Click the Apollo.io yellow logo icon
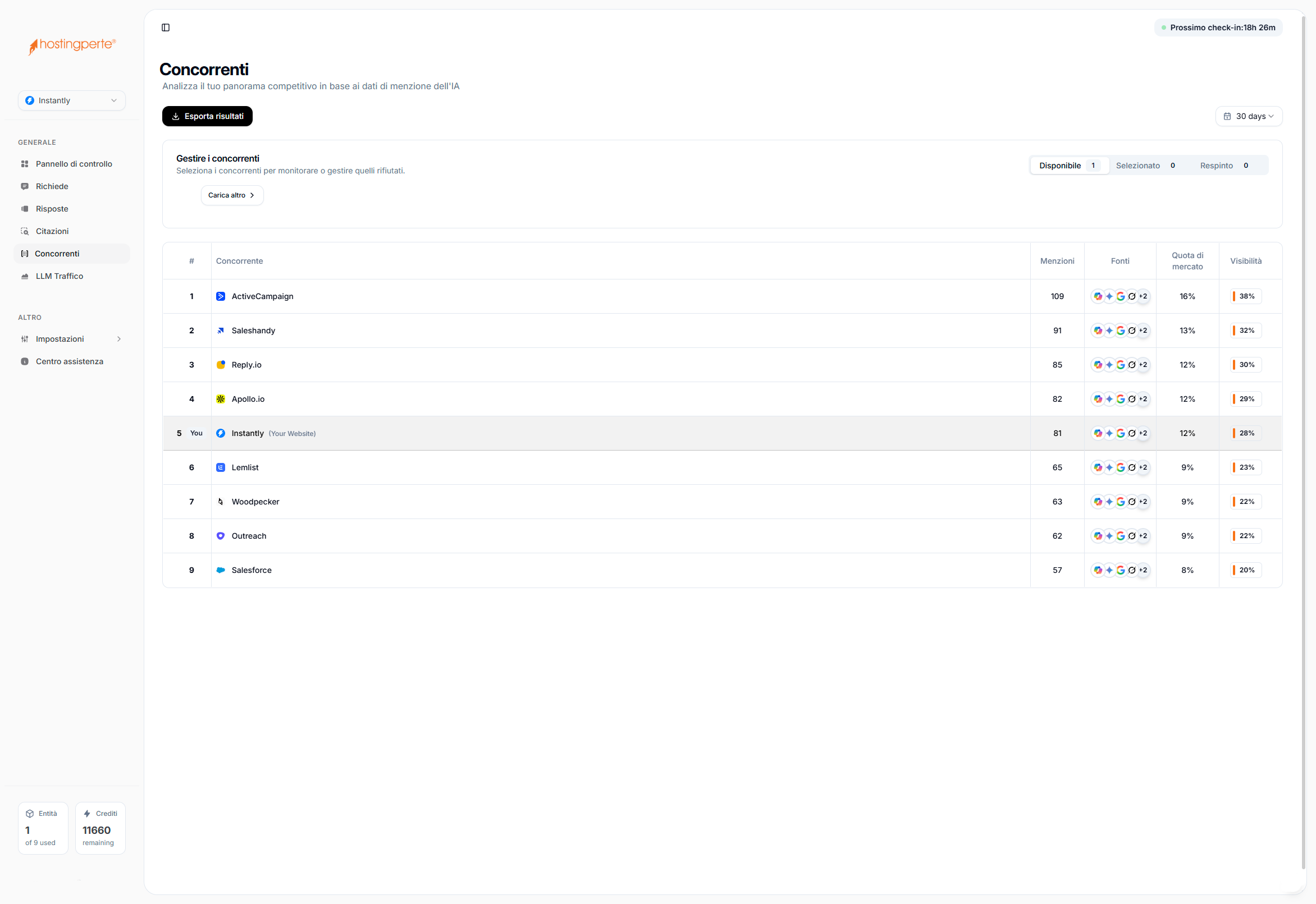 (221, 399)
